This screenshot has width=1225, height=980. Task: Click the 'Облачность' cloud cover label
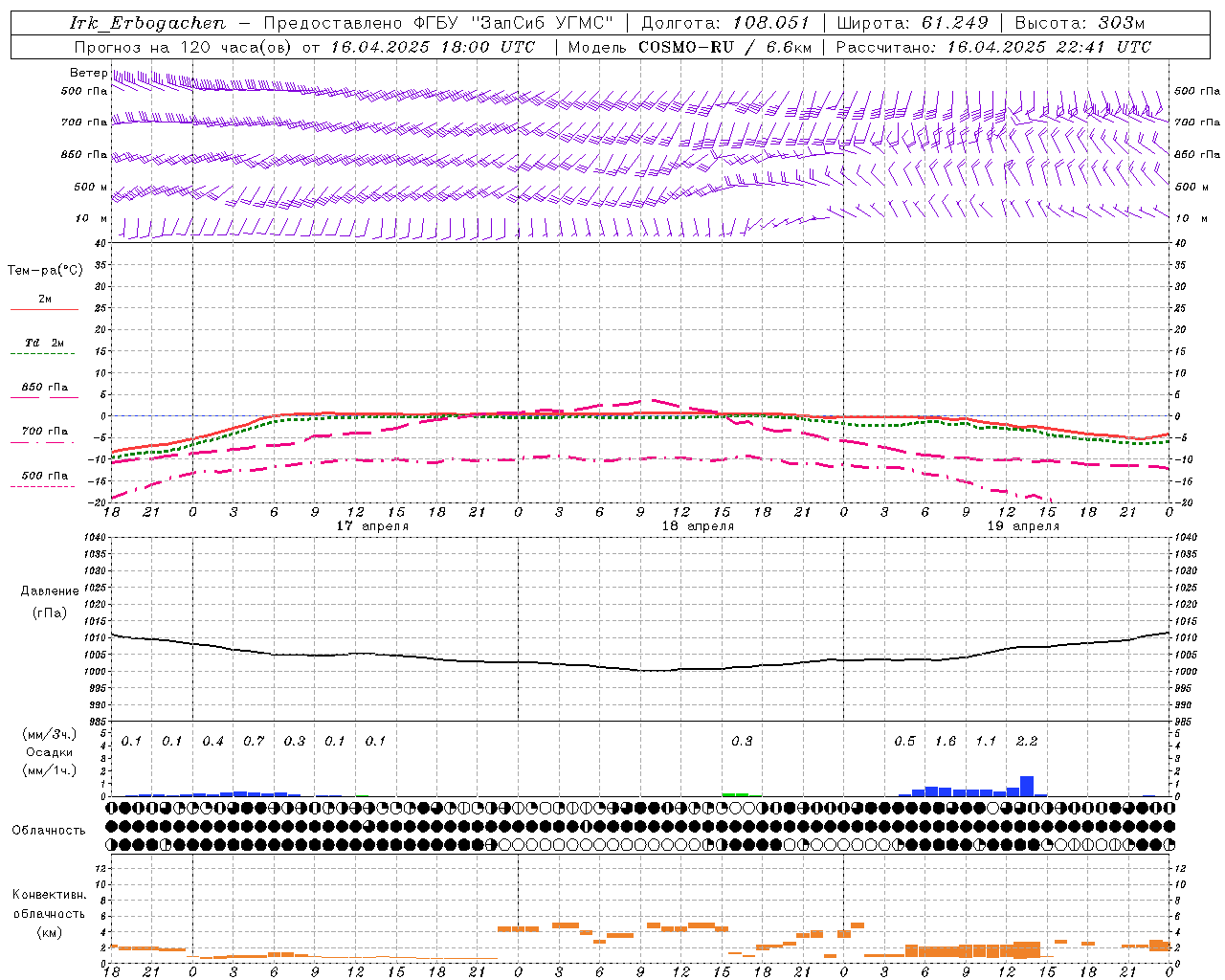[49, 831]
